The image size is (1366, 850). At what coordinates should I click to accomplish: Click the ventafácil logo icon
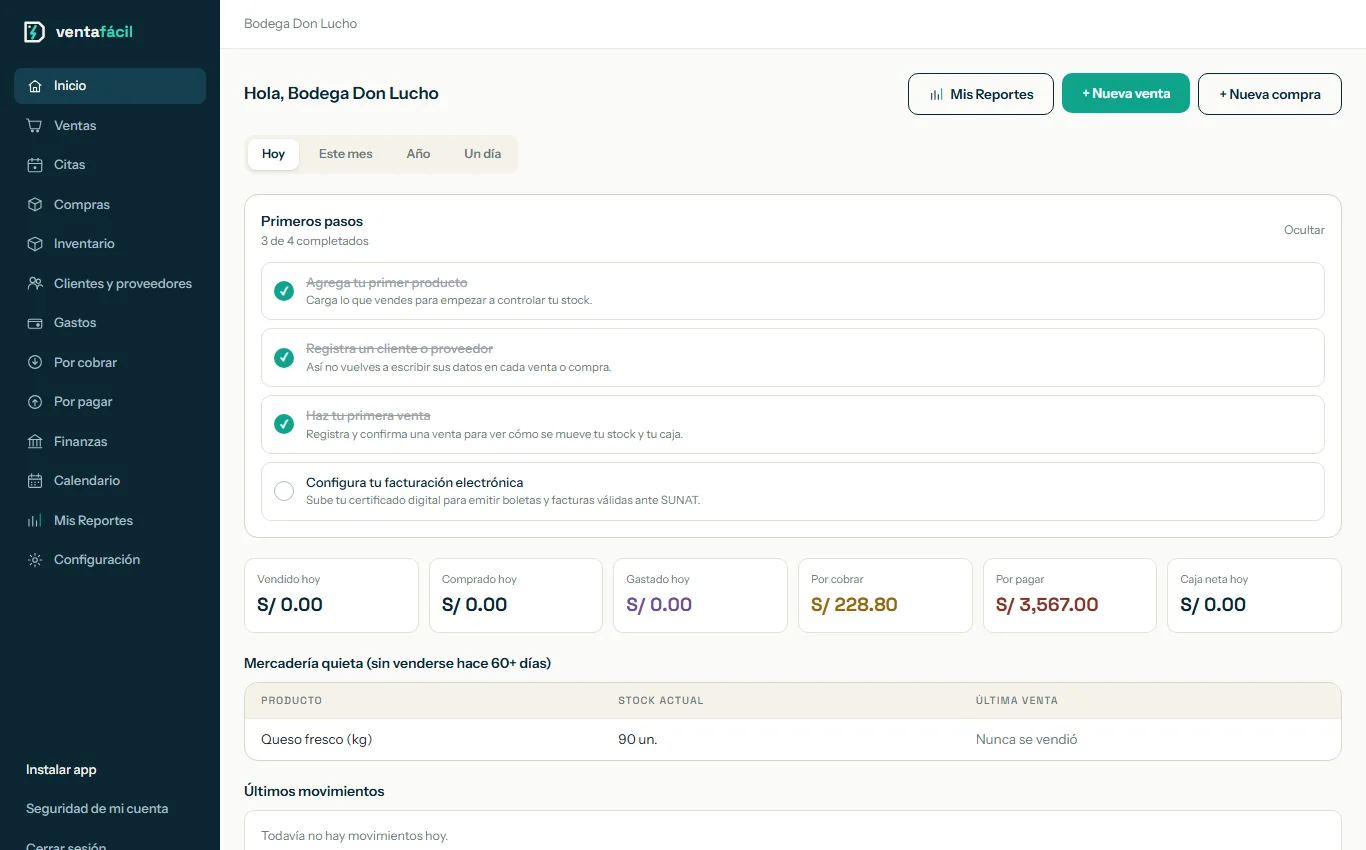[35, 32]
